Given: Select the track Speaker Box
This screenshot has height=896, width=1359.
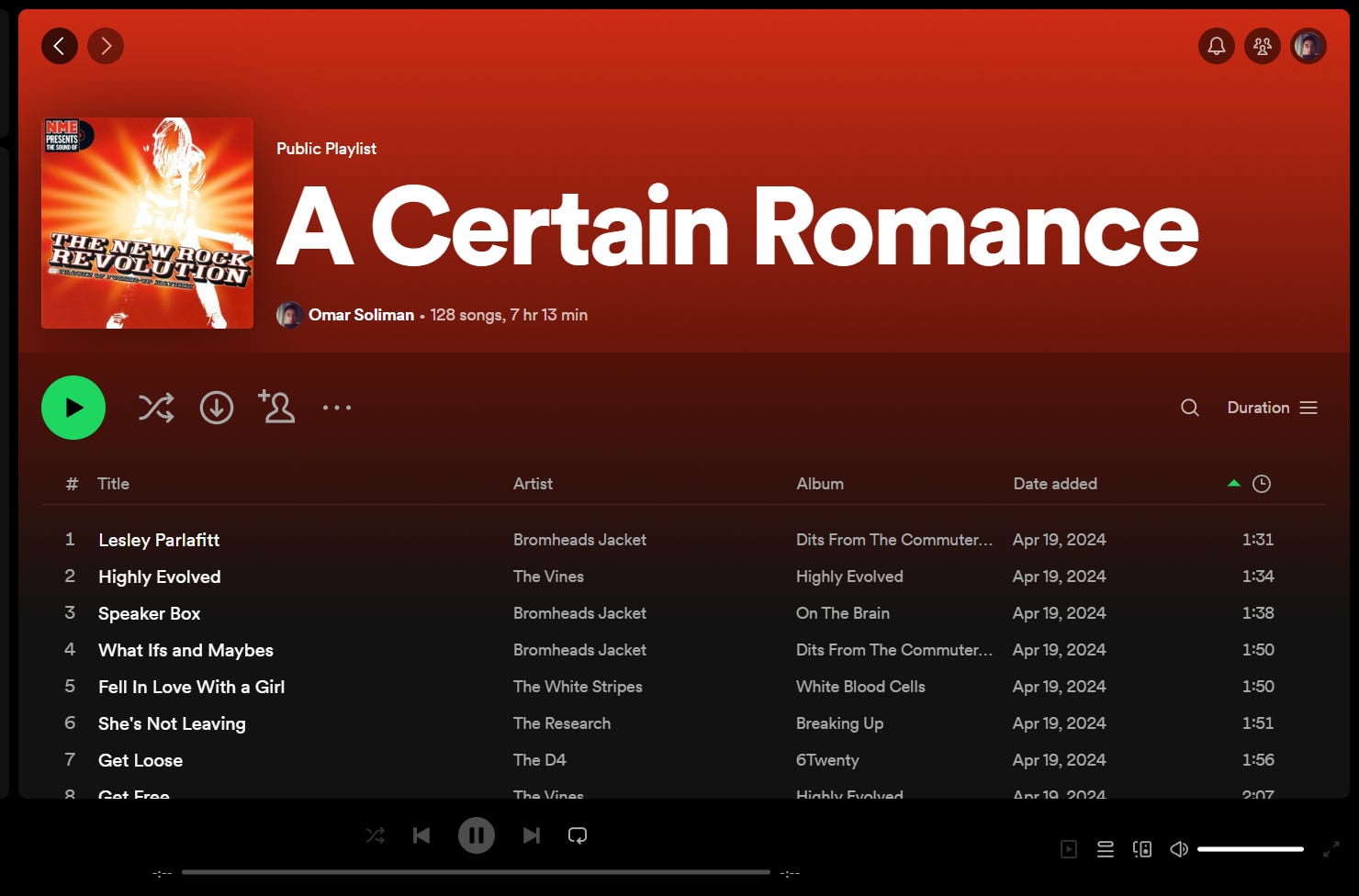Looking at the screenshot, I should pyautogui.click(x=150, y=613).
